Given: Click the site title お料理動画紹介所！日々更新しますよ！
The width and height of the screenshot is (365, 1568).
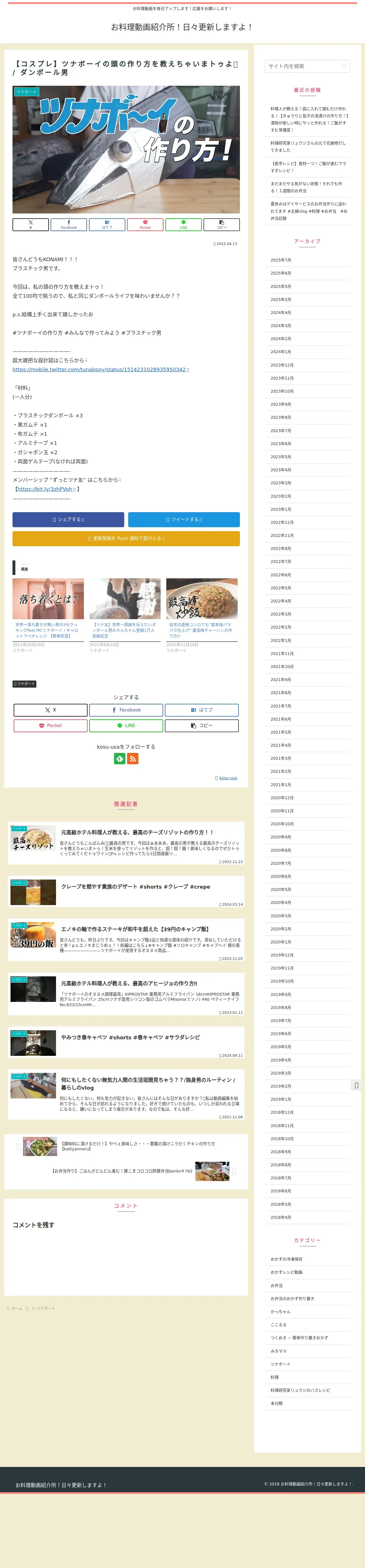Looking at the screenshot, I should click(182, 27).
